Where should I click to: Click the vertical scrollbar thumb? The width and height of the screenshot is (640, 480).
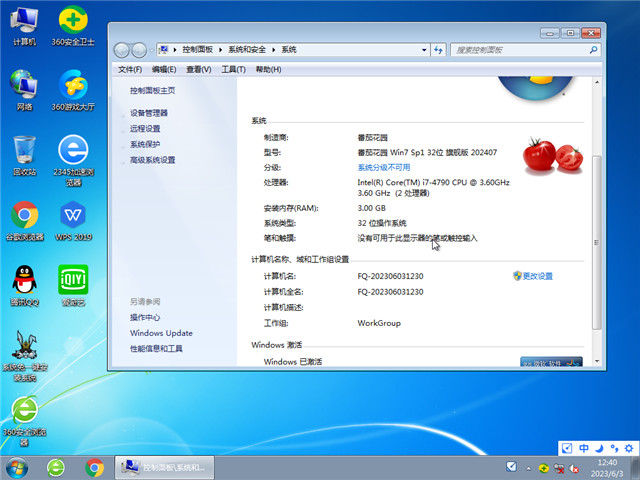[597, 242]
